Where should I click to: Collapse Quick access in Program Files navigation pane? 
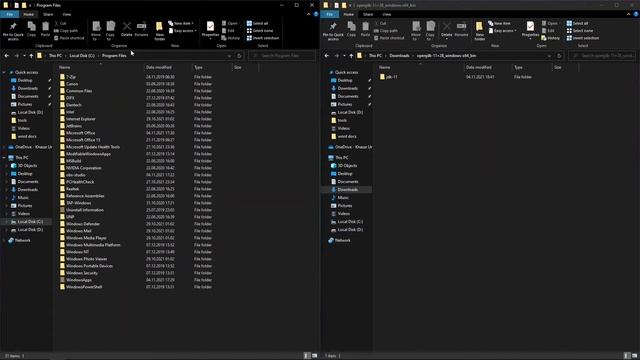[x=4, y=72]
